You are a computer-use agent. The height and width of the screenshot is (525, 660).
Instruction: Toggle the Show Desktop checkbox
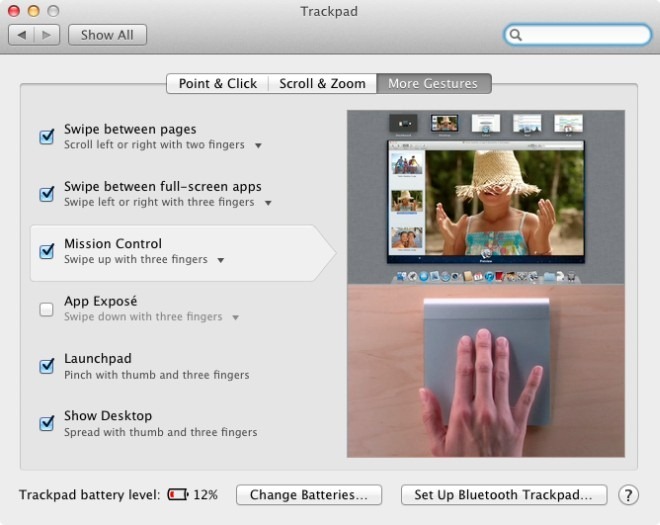pyautogui.click(x=47, y=423)
